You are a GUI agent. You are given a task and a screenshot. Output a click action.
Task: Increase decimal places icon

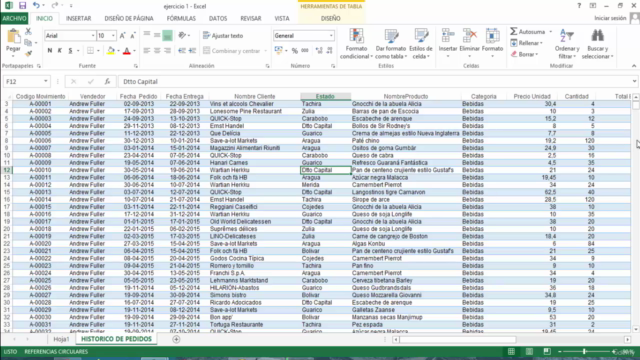319,51
